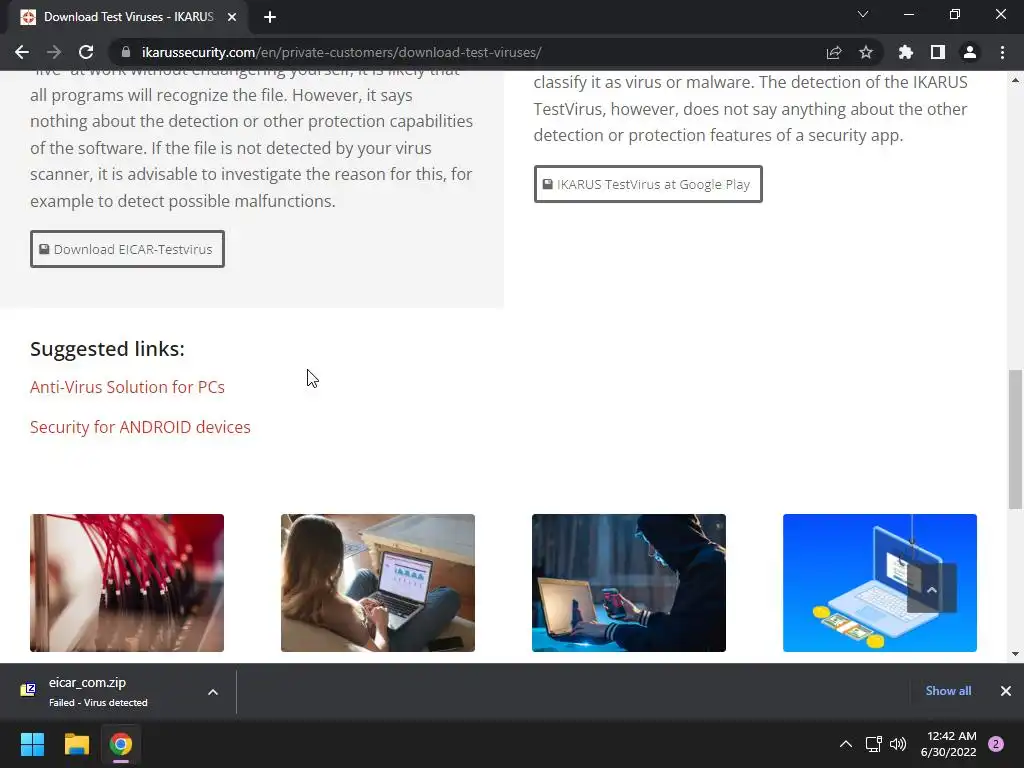Viewport: 1024px width, 768px height.
Task: Open Security for ANDROID devices link
Action: [140, 427]
